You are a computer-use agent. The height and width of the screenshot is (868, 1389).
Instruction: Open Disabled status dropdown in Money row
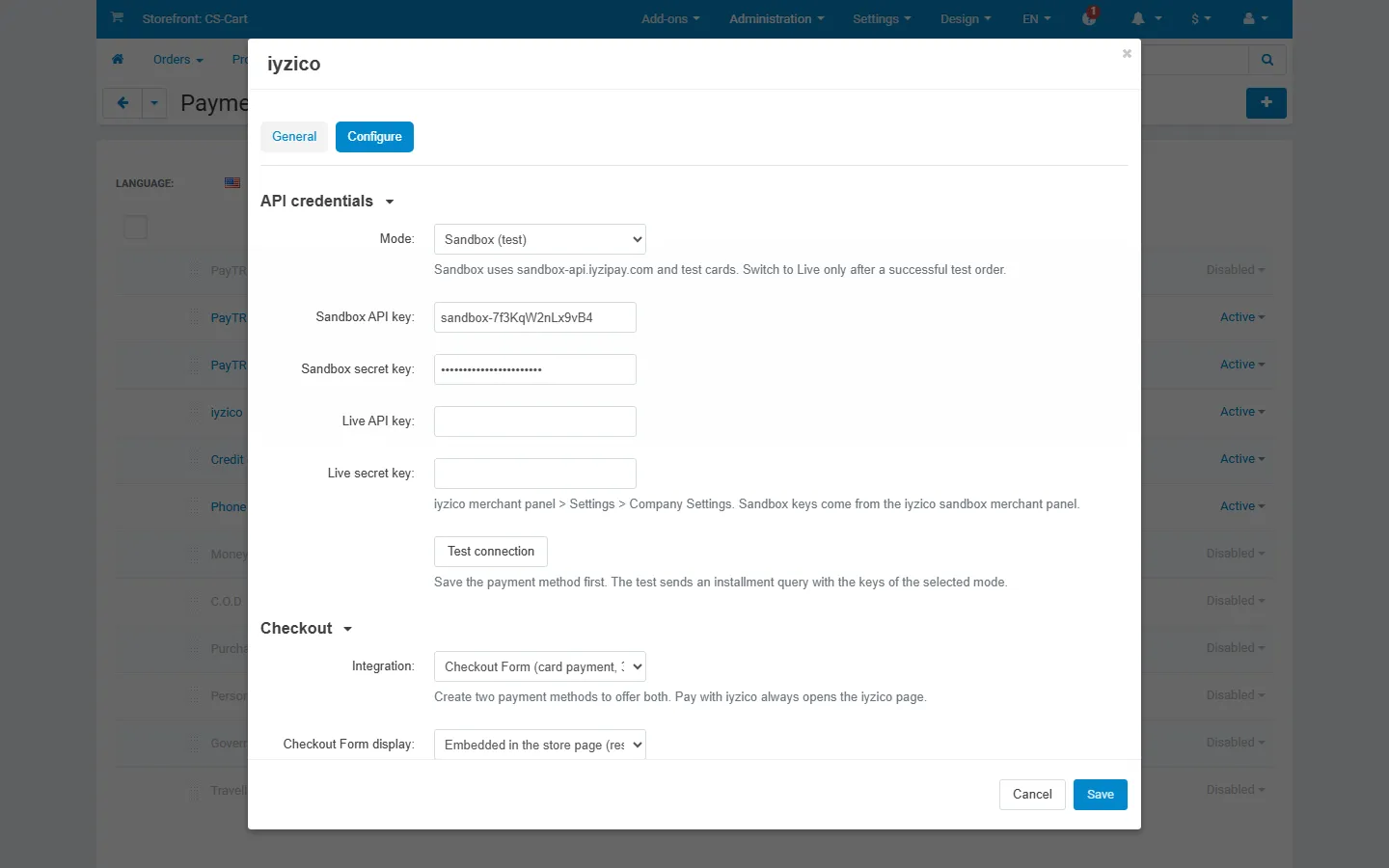coord(1236,554)
